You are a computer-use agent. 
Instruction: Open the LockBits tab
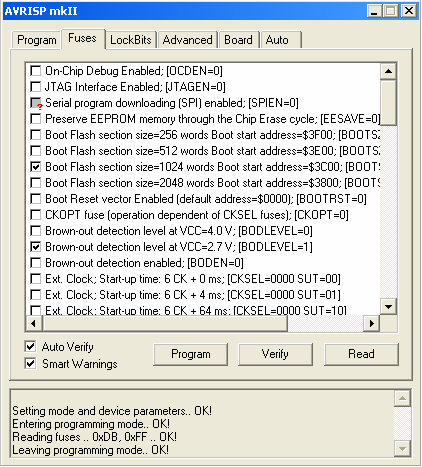(131, 40)
